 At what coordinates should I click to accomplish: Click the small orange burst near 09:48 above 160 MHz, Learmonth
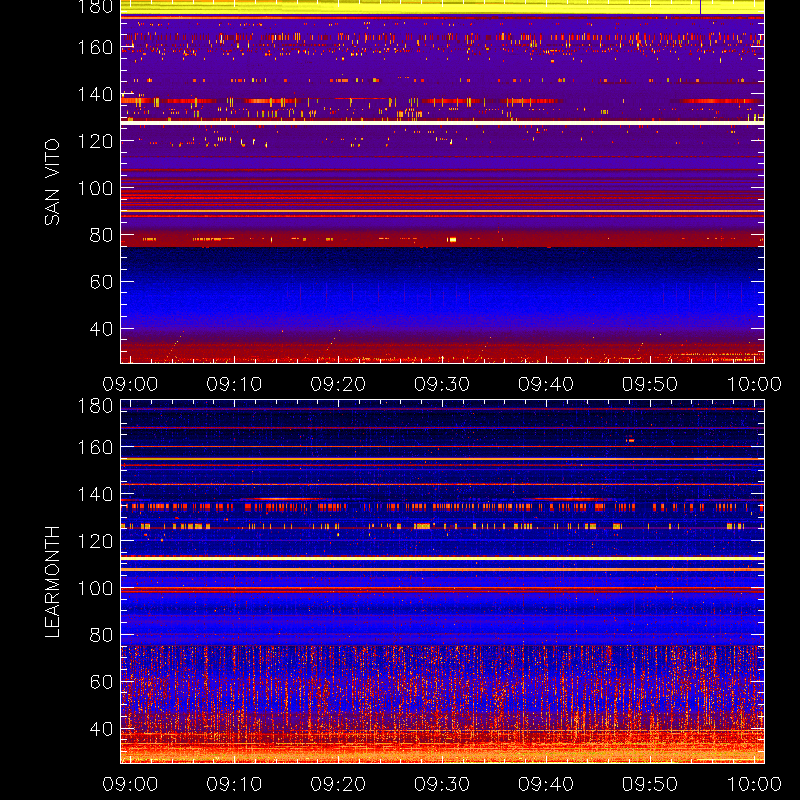tap(631, 440)
